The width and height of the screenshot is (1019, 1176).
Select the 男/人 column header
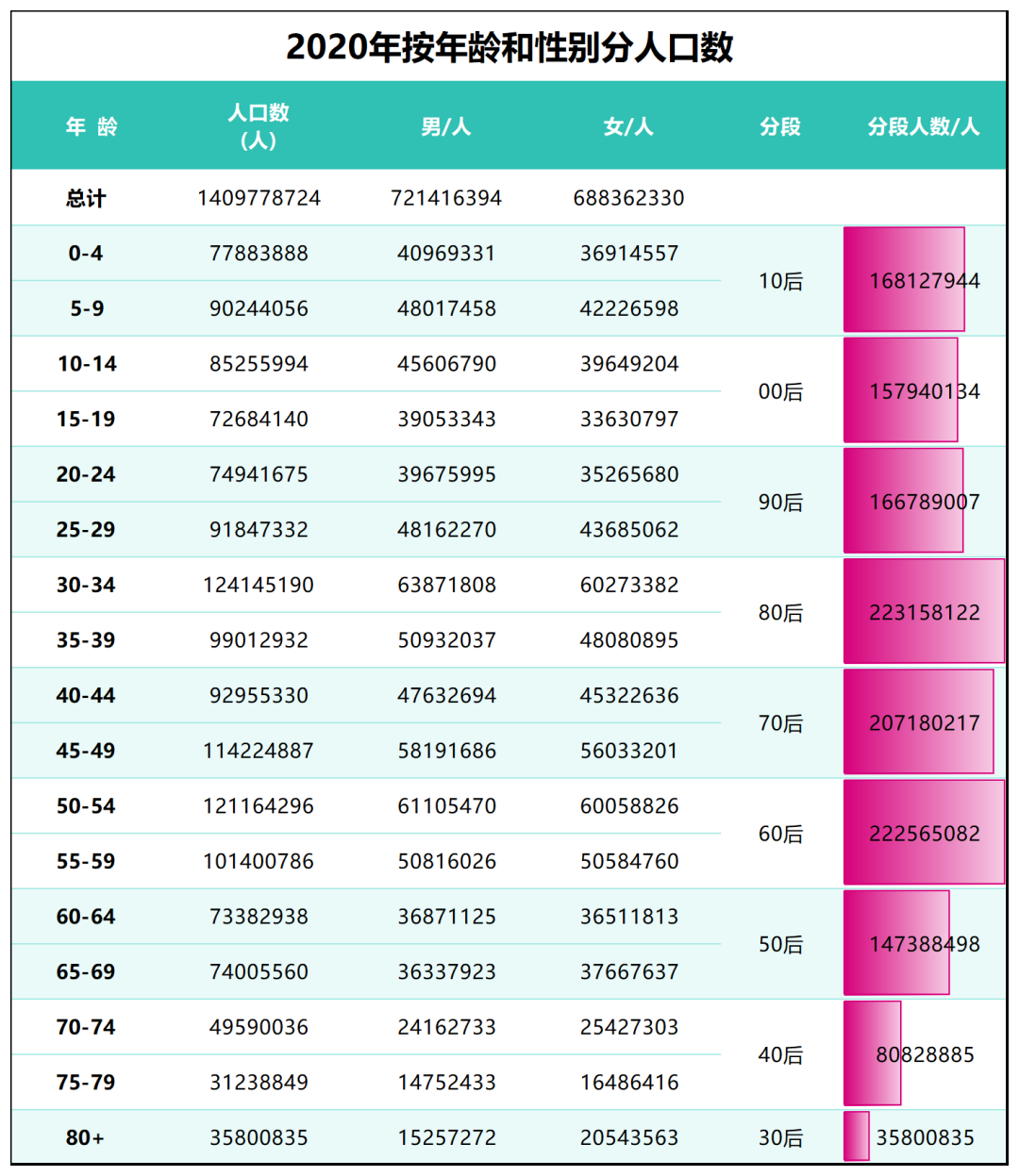click(x=445, y=126)
